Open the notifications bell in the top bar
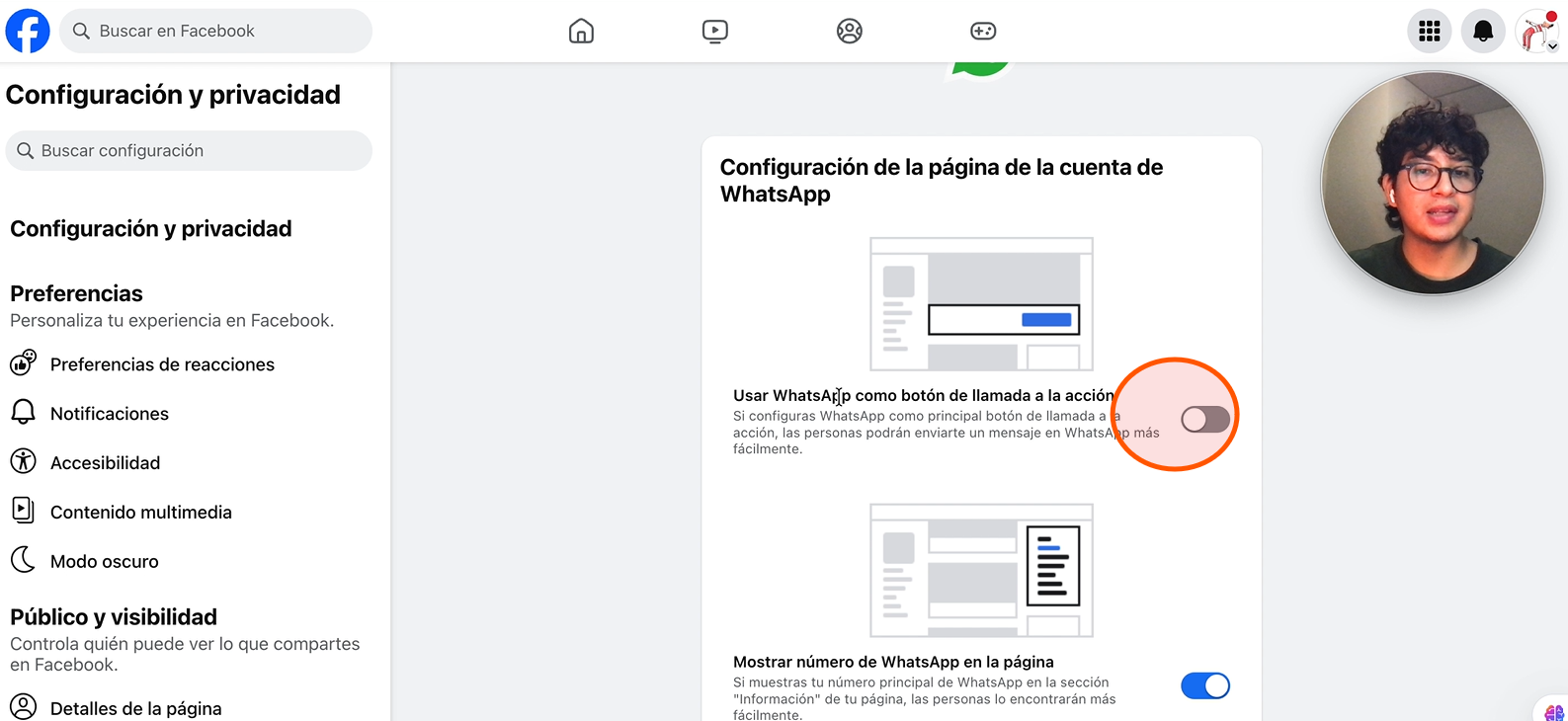Screen dimensions: 1568x721 coord(1483,32)
